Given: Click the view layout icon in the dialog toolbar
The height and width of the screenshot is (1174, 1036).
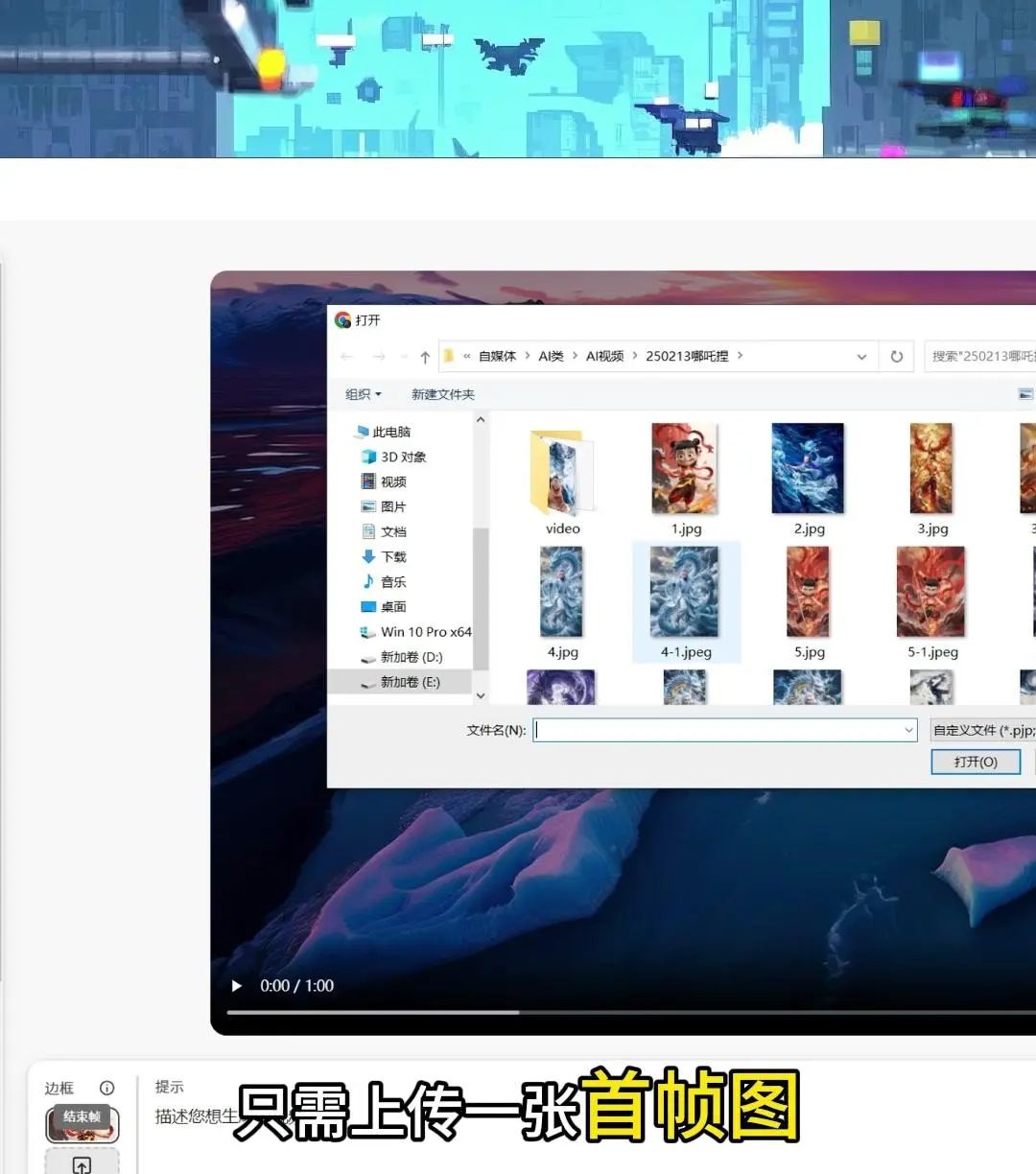Looking at the screenshot, I should click(1026, 393).
